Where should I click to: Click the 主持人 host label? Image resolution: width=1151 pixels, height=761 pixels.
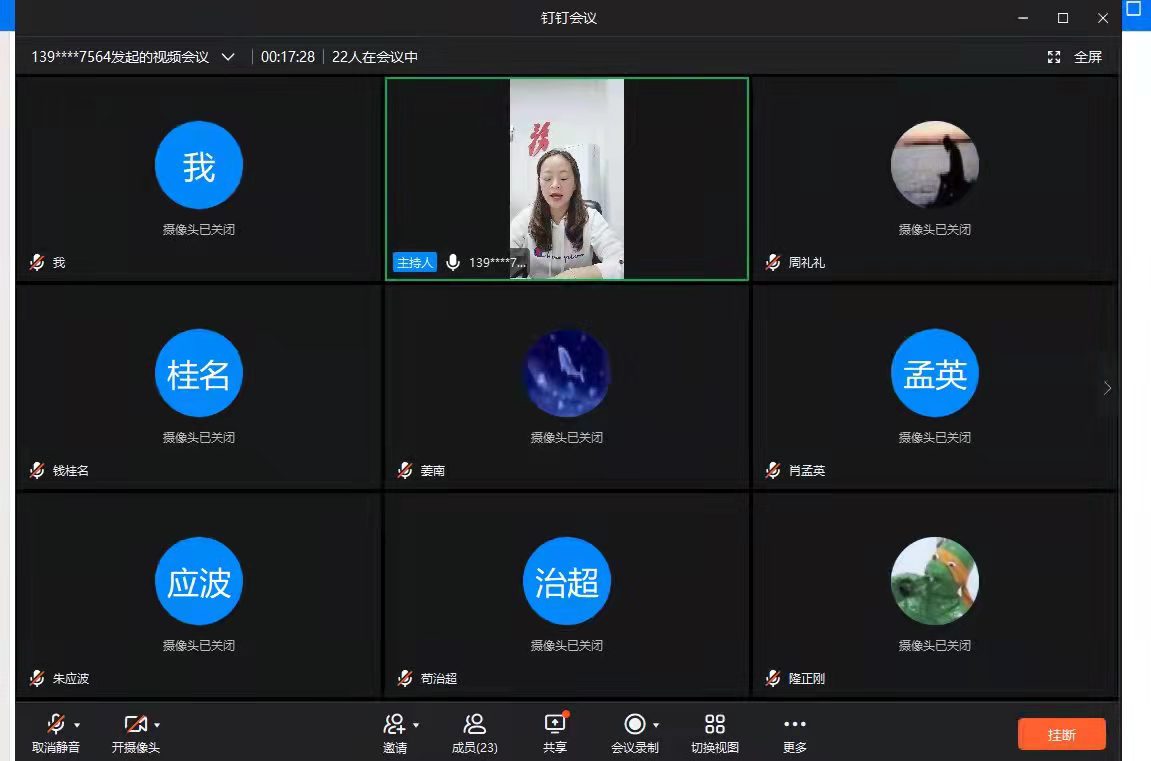click(415, 262)
